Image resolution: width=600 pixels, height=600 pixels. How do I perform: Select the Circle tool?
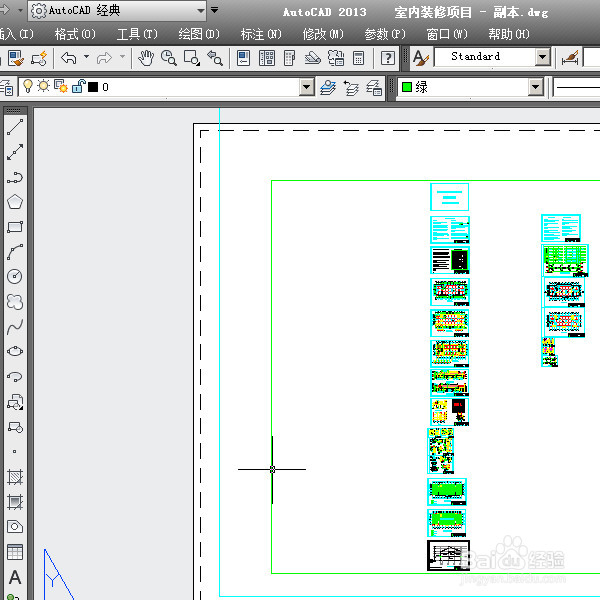(x=15, y=277)
